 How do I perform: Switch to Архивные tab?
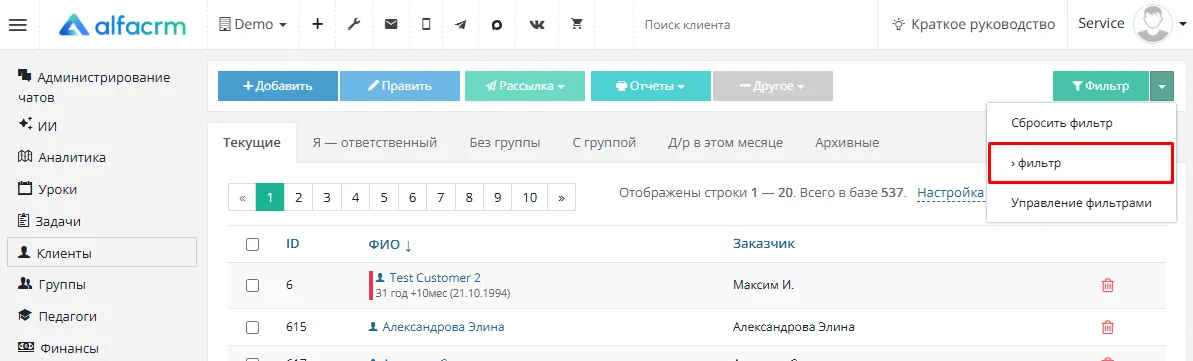tap(847, 142)
